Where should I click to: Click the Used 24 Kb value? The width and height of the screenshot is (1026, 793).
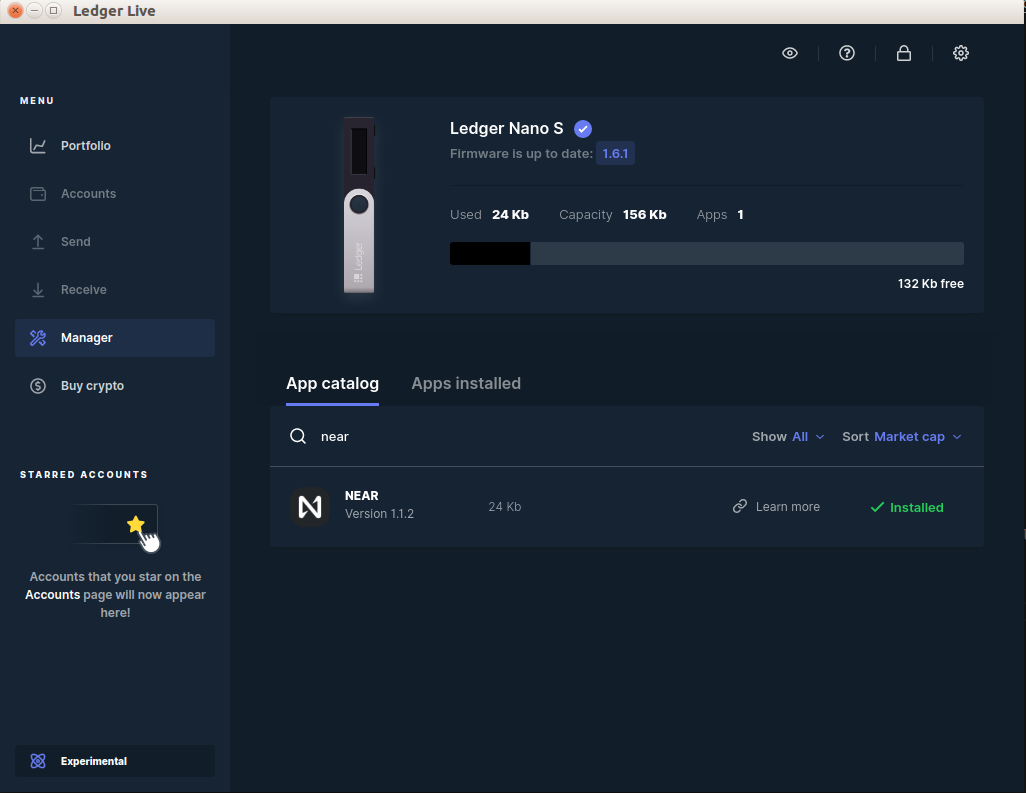point(510,215)
